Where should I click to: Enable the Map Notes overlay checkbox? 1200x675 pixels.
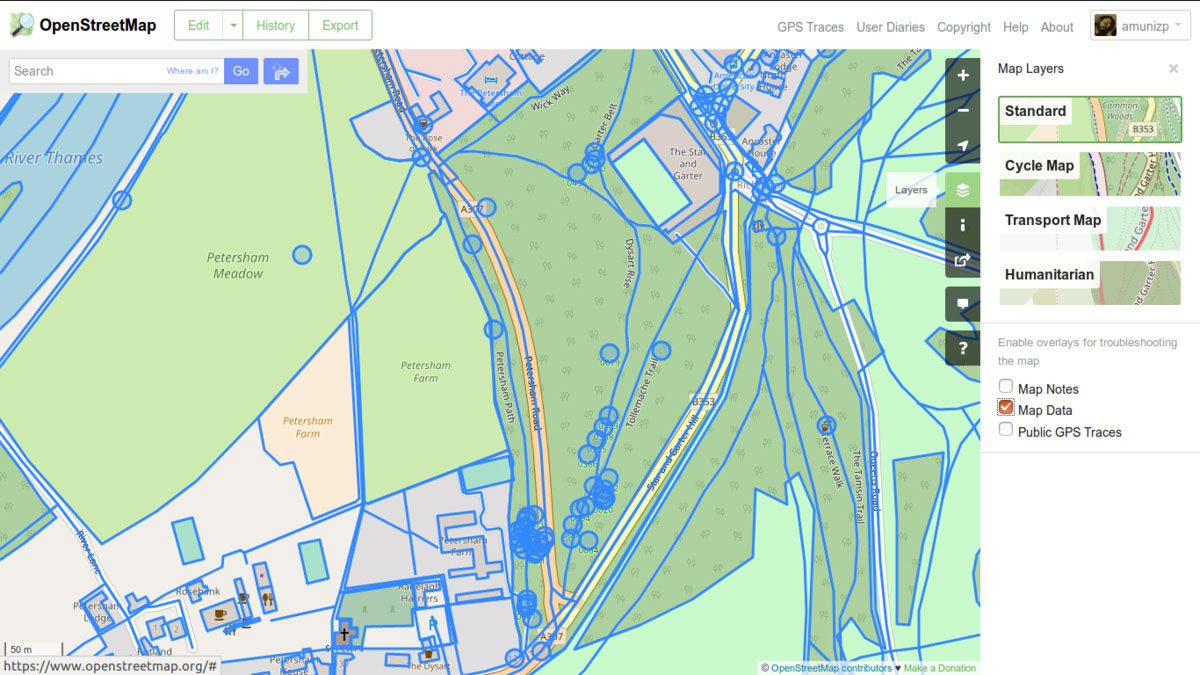1006,387
